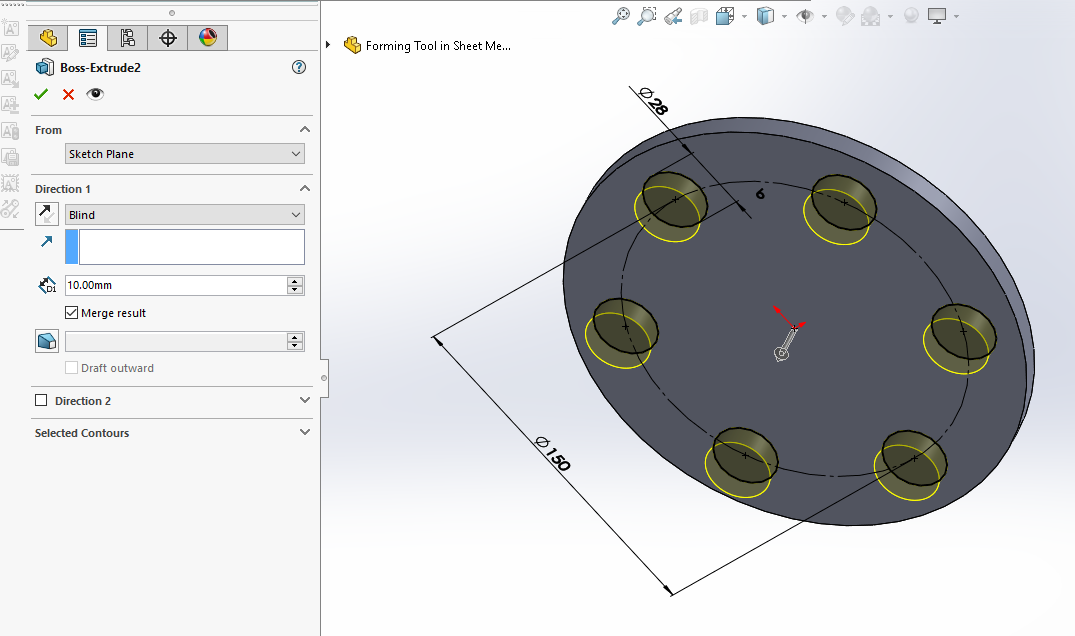Expand the Selected Contours section
Viewport: 1075px width, 636px height.
(305, 433)
